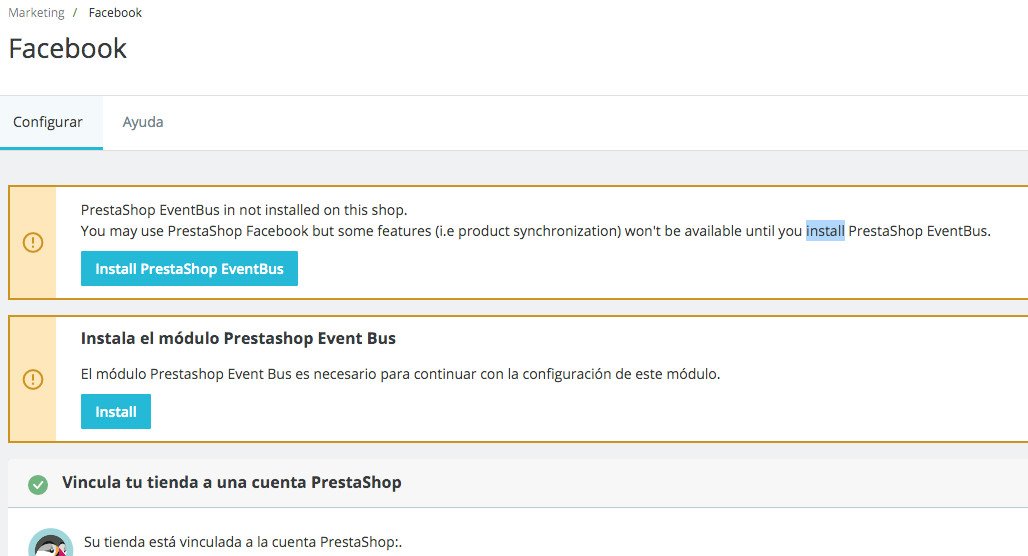Click the highlighted word "install" in the warning
1028x556 pixels.
[x=825, y=231]
